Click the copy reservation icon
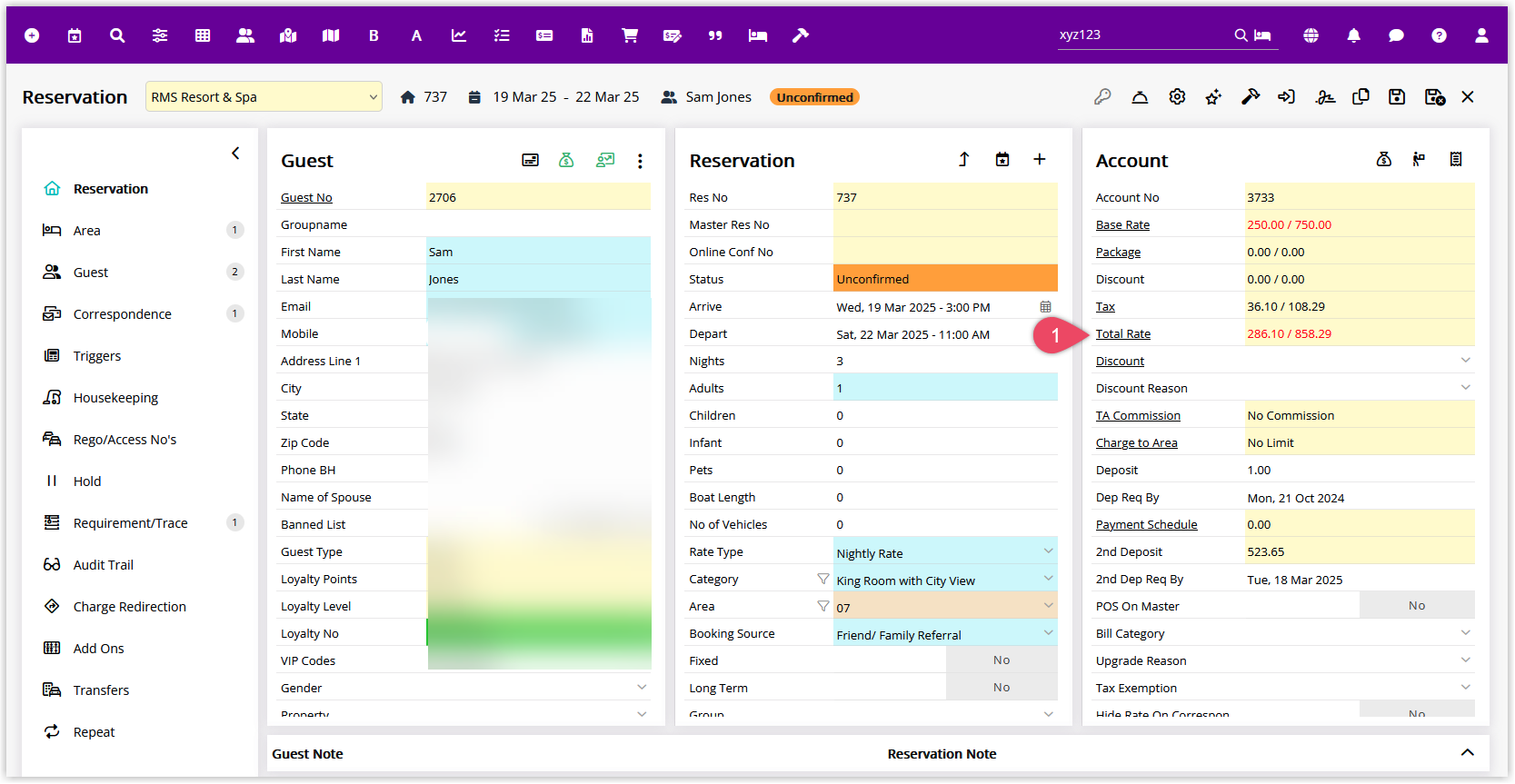The width and height of the screenshot is (1515, 784). [1361, 96]
